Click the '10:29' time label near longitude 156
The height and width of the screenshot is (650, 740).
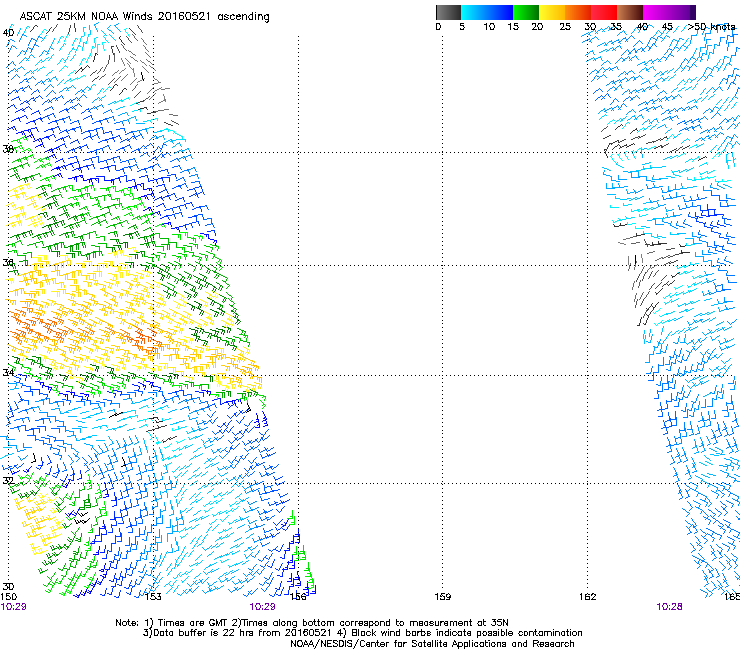click(262, 607)
